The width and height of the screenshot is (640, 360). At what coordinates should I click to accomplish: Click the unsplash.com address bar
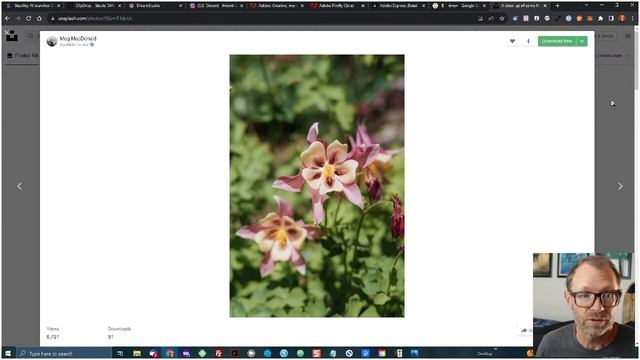click(x=261, y=18)
